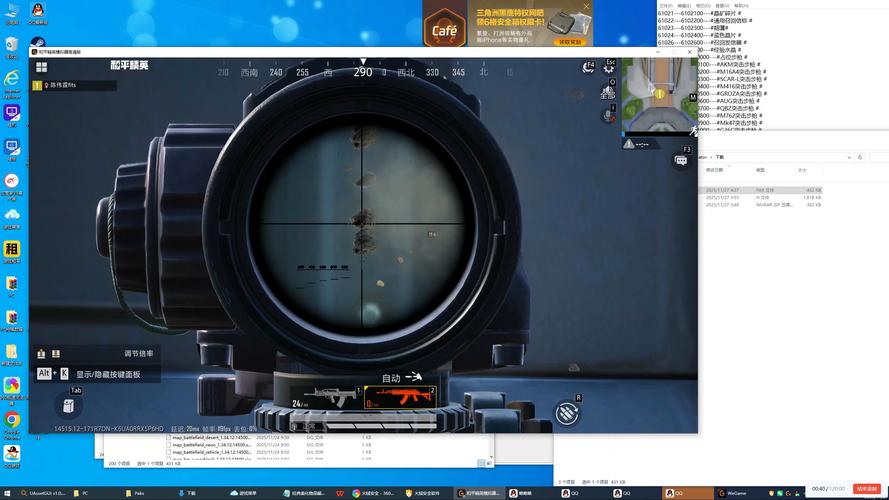
Task: Click 显示/隐藏按键面板 key panel toggle
Action: coord(108,374)
